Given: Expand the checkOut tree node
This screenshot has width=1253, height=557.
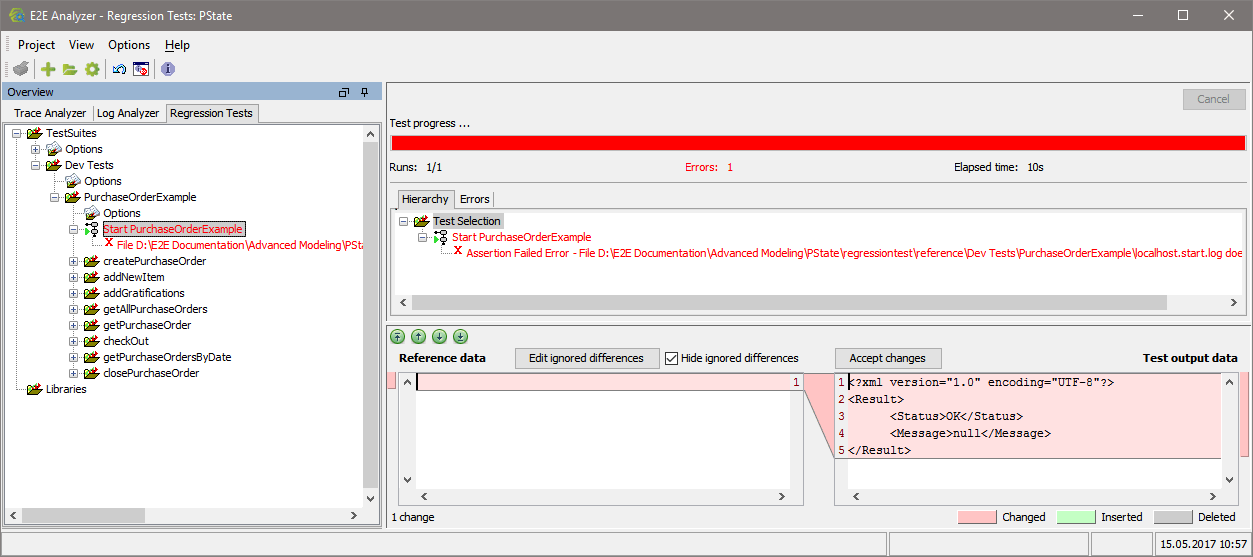Looking at the screenshot, I should pyautogui.click(x=74, y=341).
